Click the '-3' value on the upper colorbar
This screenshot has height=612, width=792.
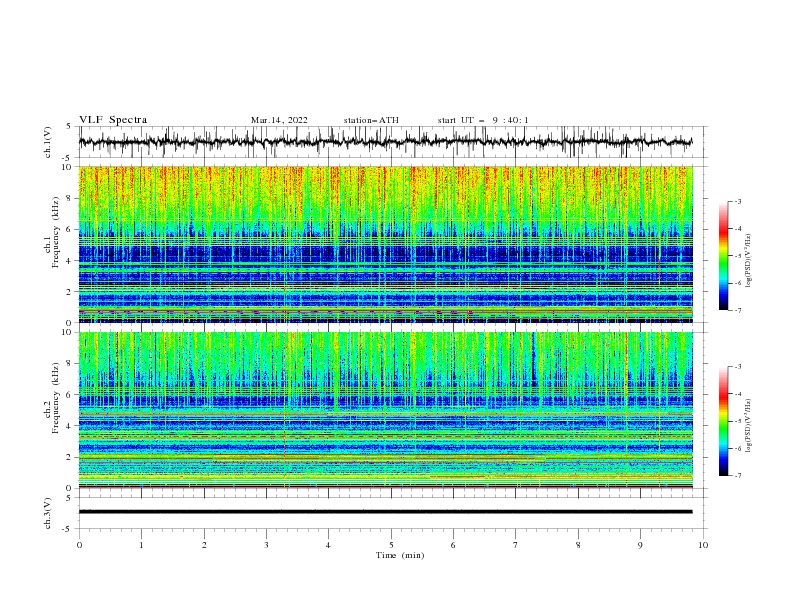(737, 201)
